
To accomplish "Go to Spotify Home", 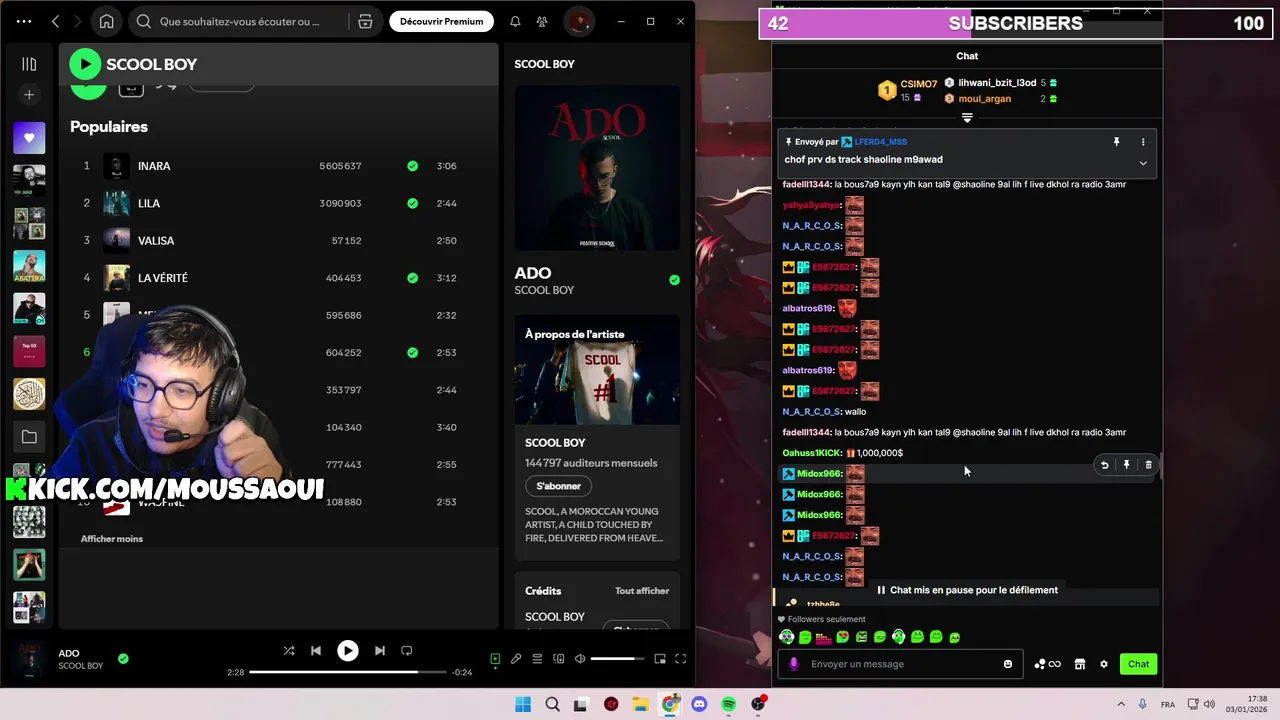I will point(107,21).
